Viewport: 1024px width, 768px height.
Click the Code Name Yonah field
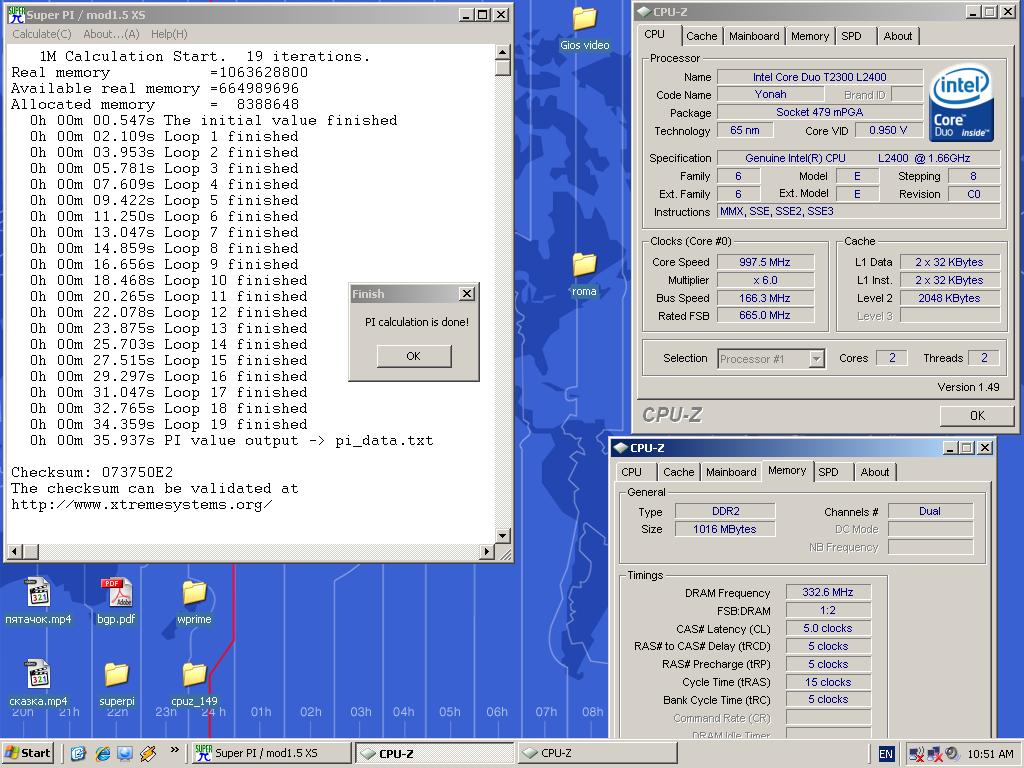(770, 94)
